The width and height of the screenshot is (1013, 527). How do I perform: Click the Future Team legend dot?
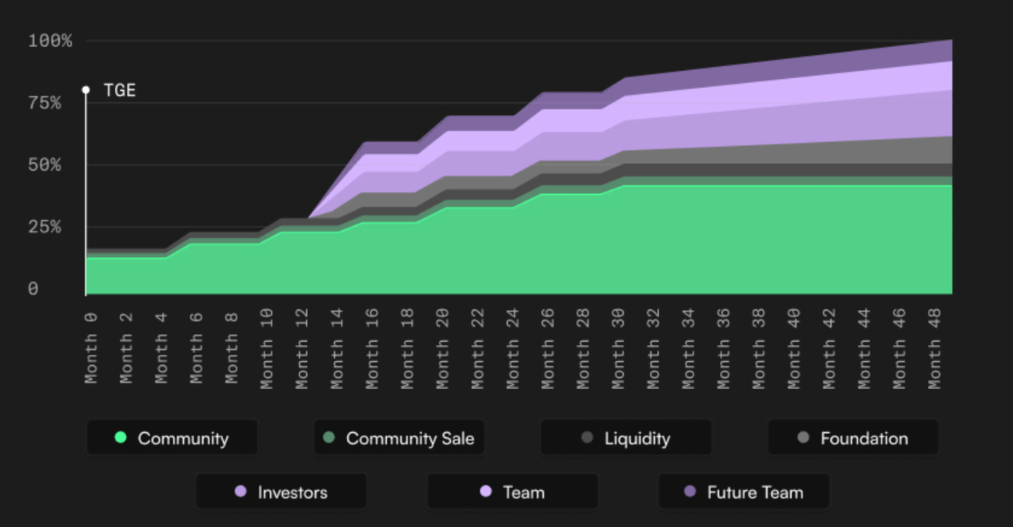[690, 492]
